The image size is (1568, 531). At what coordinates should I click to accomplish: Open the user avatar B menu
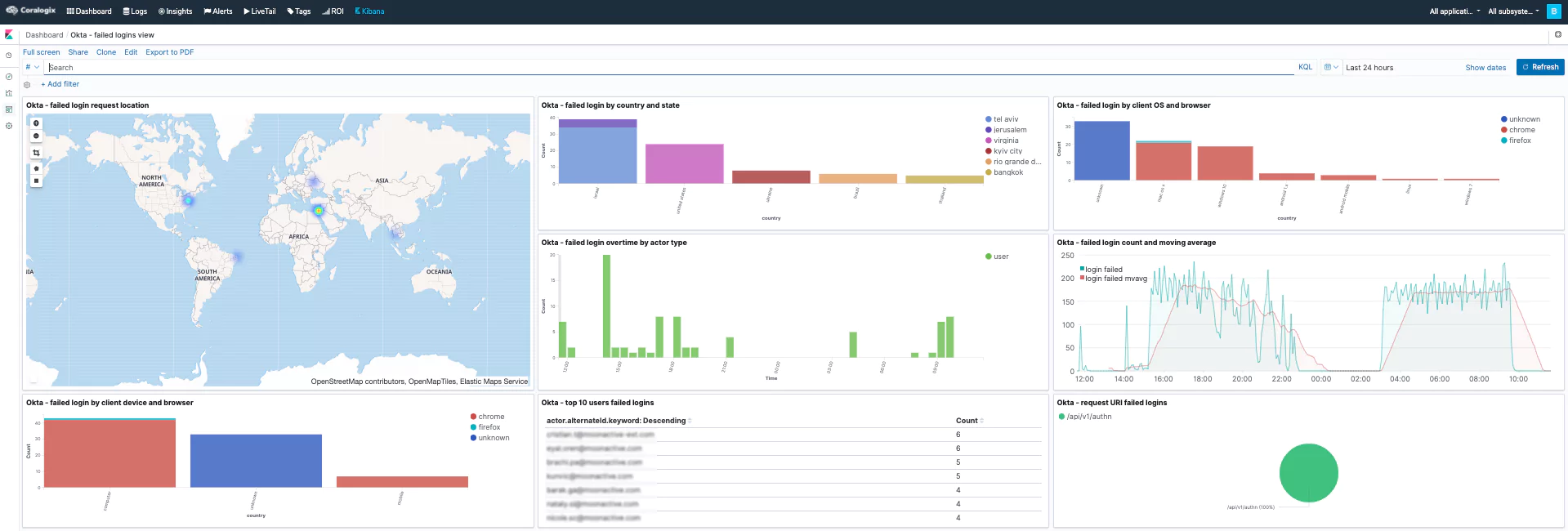tap(1553, 11)
